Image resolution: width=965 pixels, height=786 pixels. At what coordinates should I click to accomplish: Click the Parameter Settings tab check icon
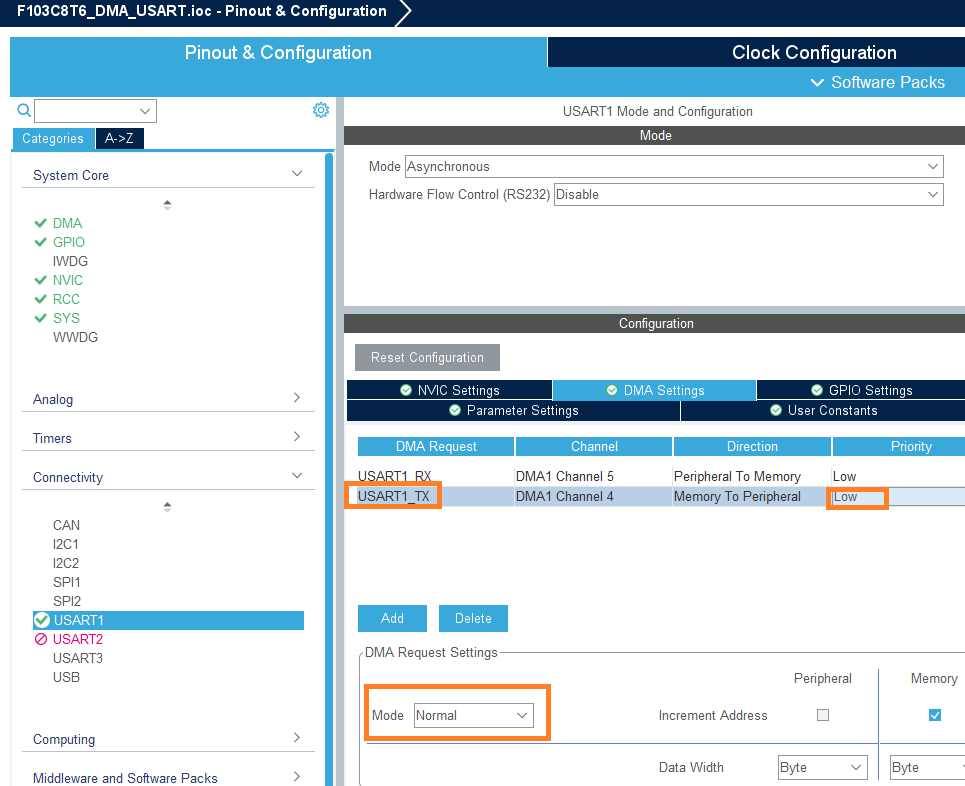[x=455, y=410]
